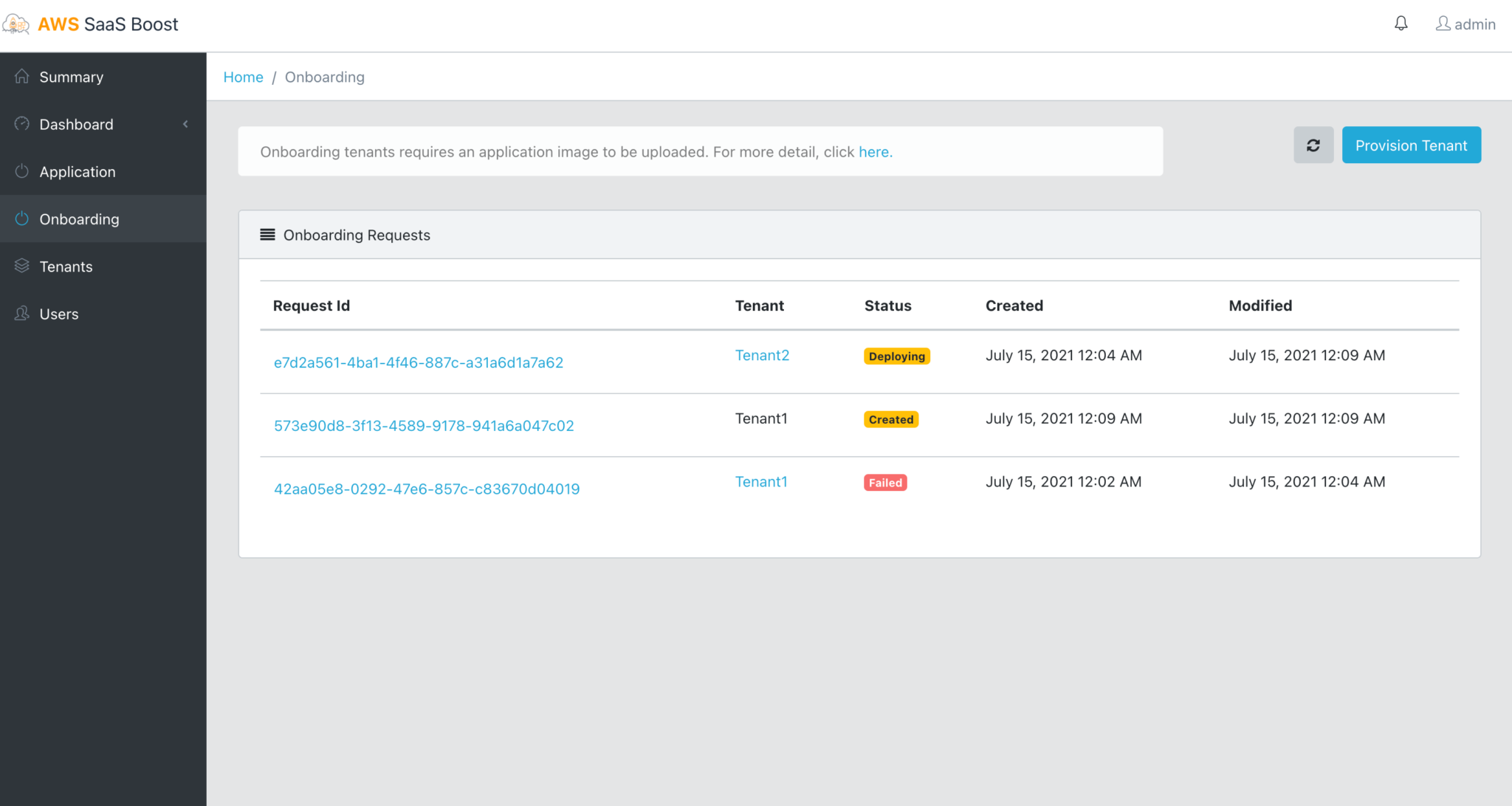
Task: Collapse the Dashboard sidebar section chevron
Action: pyautogui.click(x=185, y=124)
